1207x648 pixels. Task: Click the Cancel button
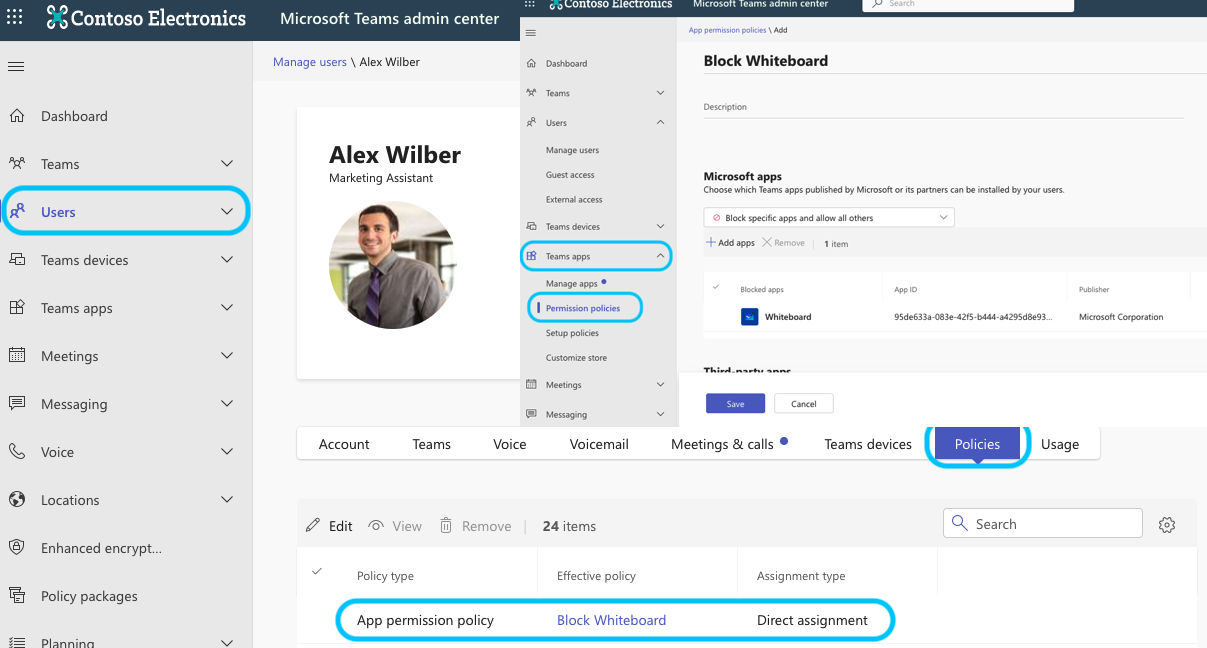click(804, 403)
